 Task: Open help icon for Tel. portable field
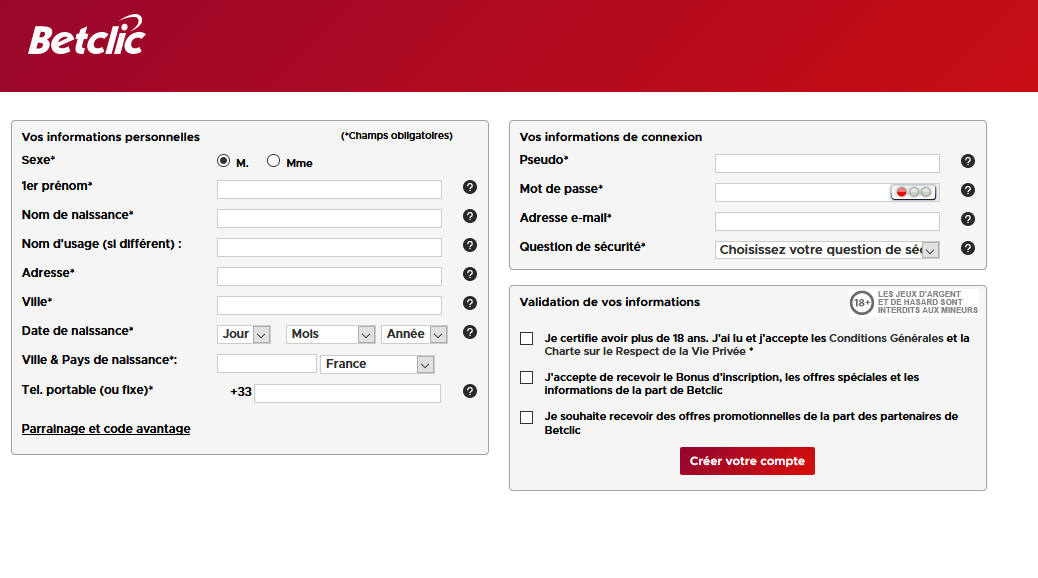[469, 391]
